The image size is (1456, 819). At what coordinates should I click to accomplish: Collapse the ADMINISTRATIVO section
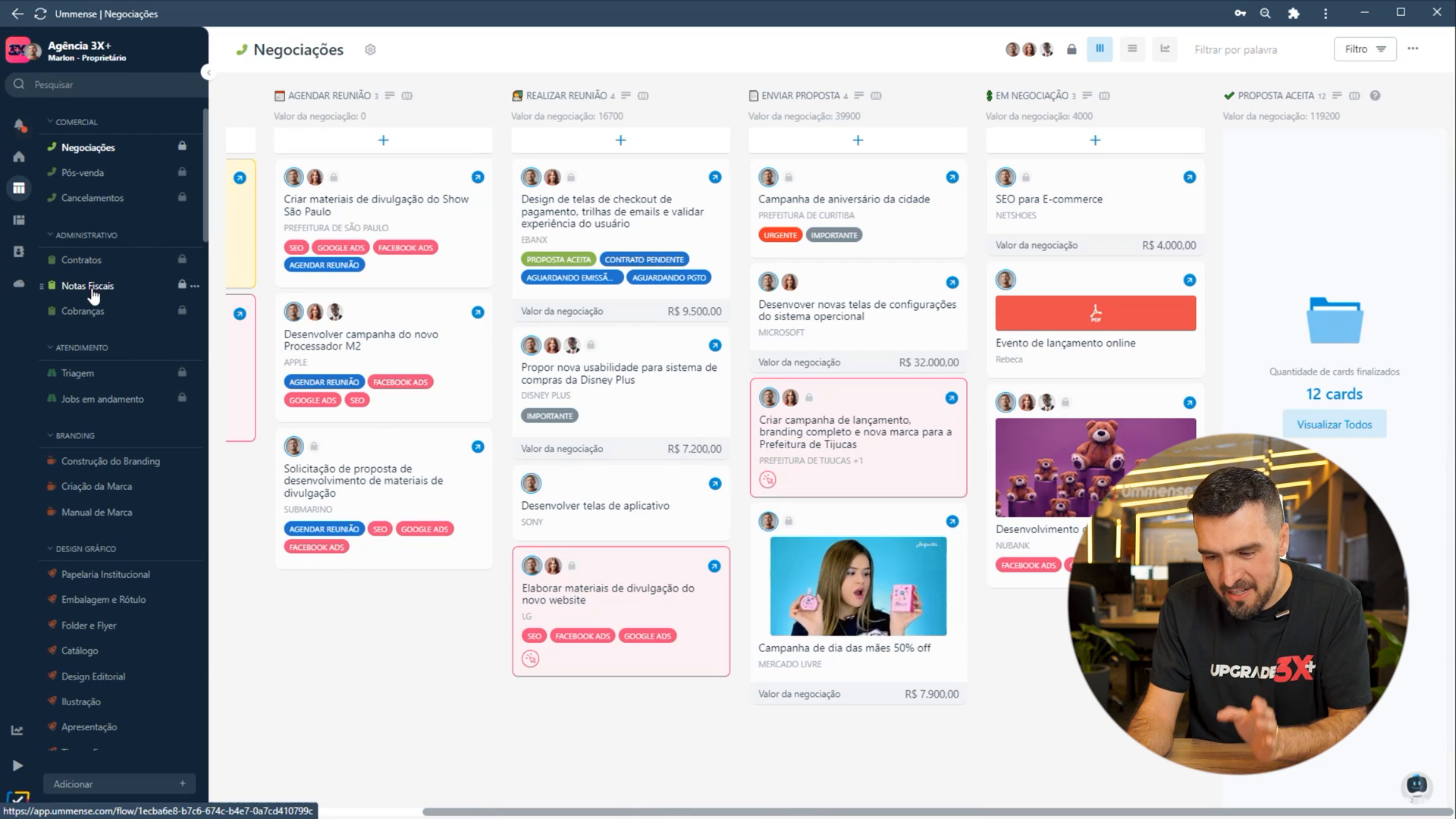(82, 235)
